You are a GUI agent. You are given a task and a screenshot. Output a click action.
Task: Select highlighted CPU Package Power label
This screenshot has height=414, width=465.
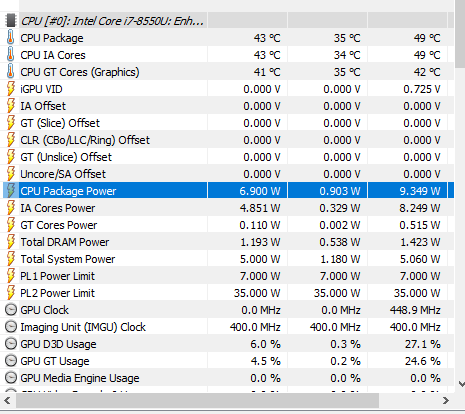click(x=68, y=191)
